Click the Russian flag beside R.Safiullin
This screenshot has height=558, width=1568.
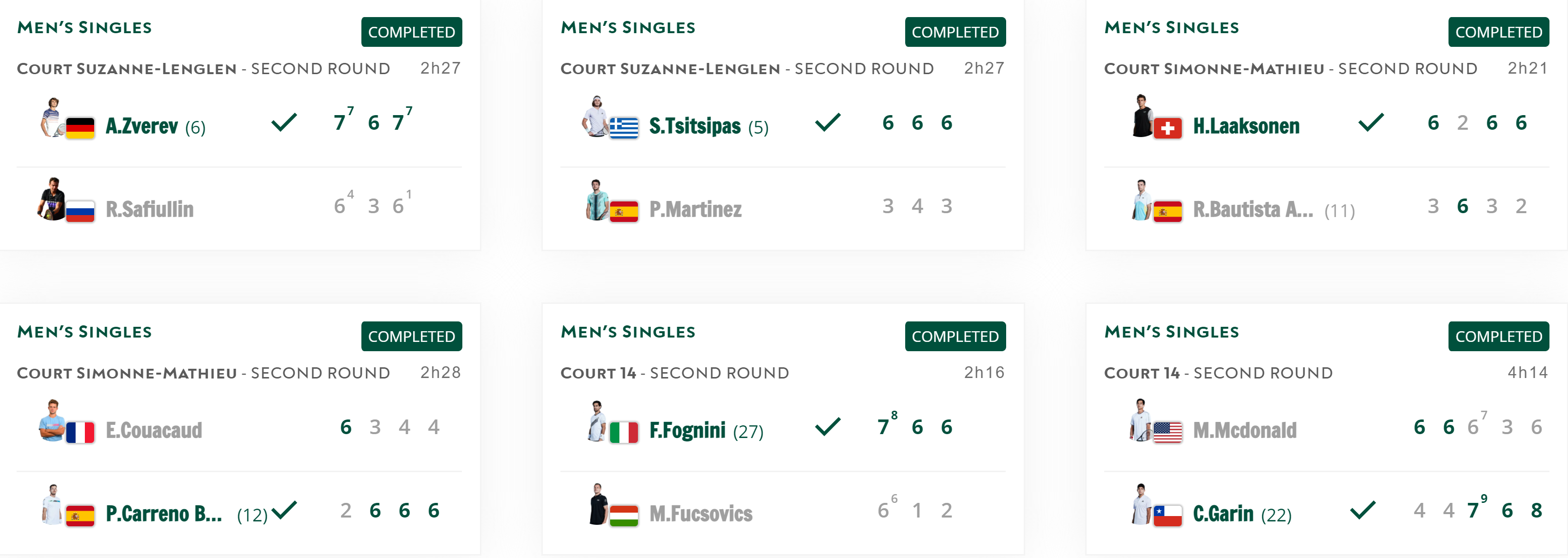tap(79, 211)
